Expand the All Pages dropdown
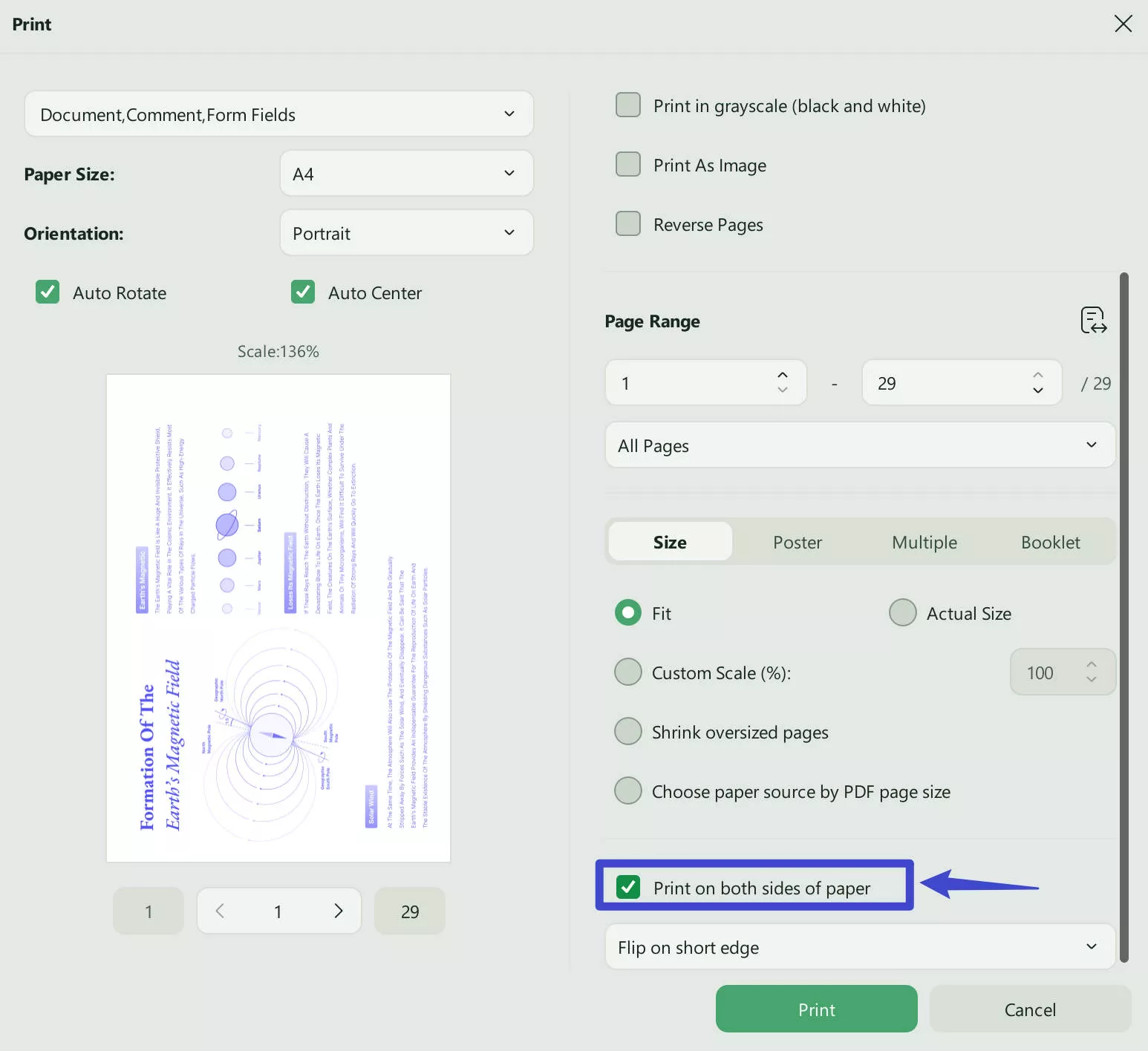 pyautogui.click(x=858, y=445)
